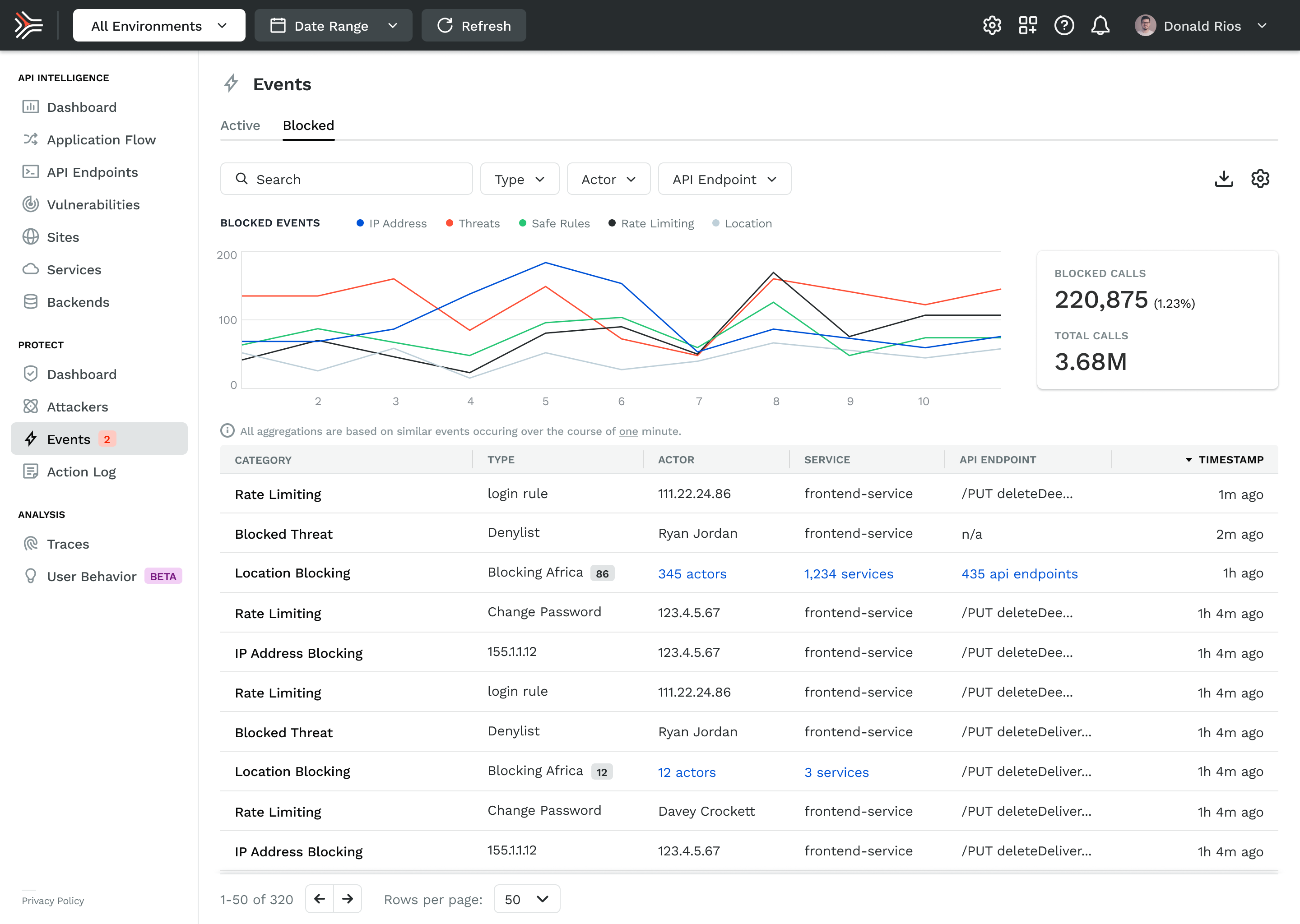The image size is (1300, 924).
Task: Toggle the Threats legend series
Action: coord(473,224)
